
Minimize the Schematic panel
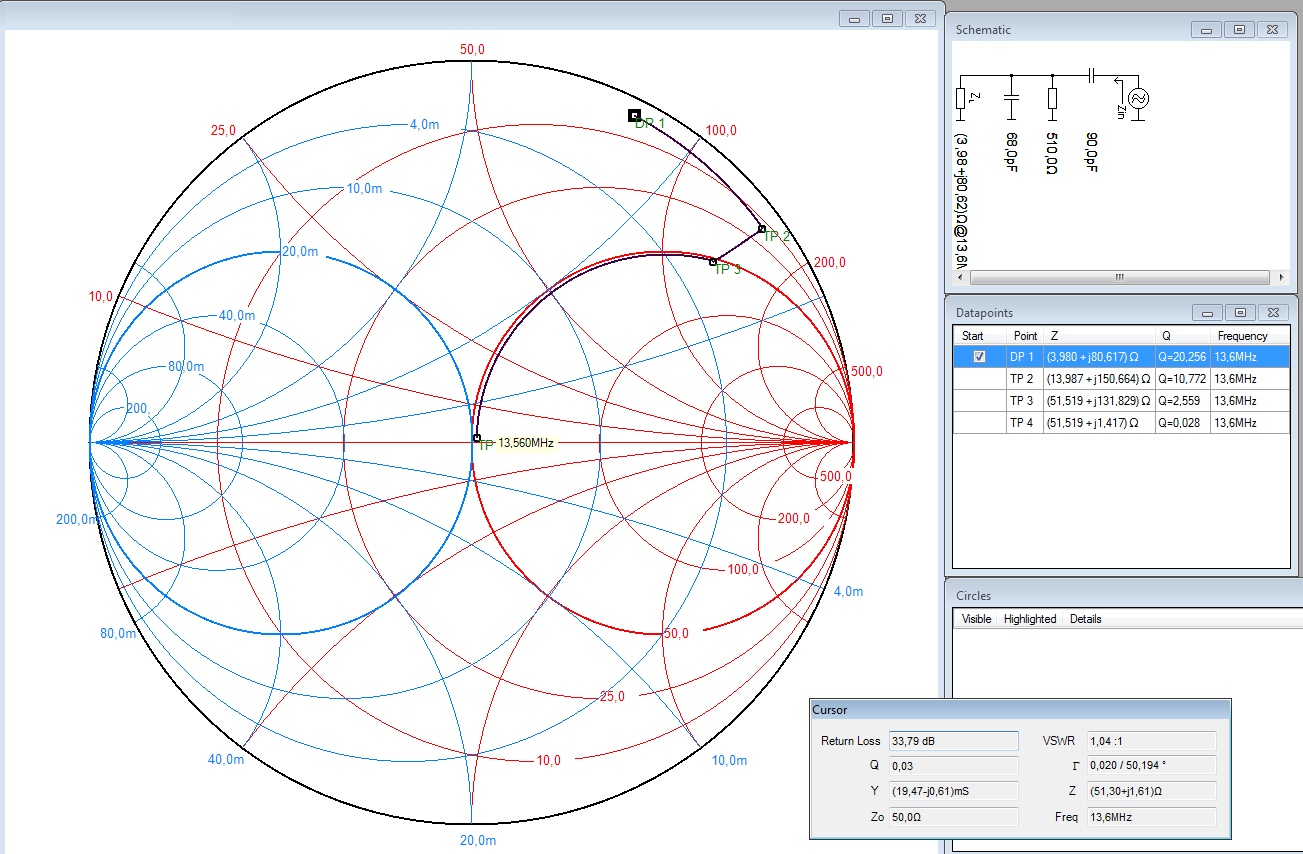point(1208,30)
